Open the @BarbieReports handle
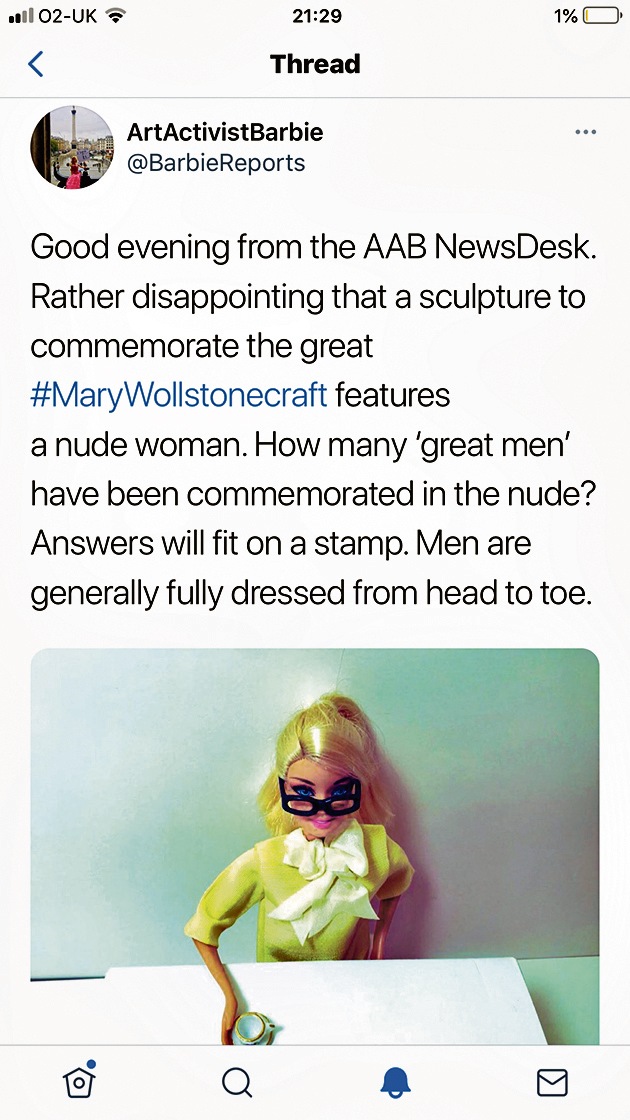The width and height of the screenshot is (630, 1120). pos(216,163)
